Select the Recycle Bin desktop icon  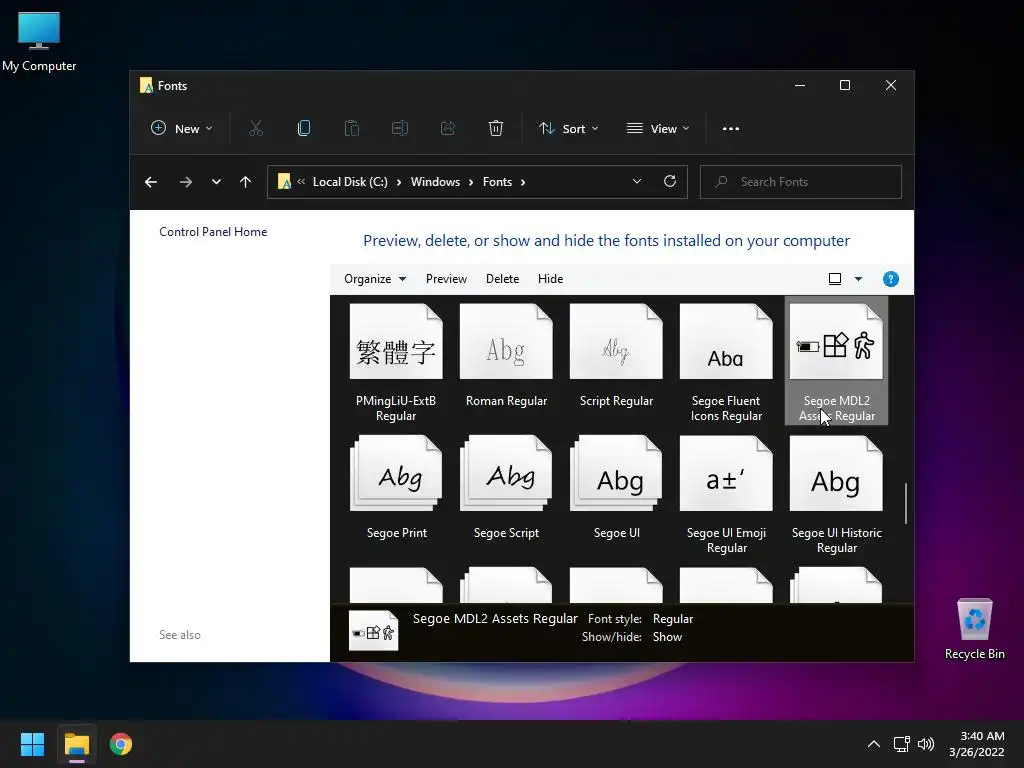point(974,630)
